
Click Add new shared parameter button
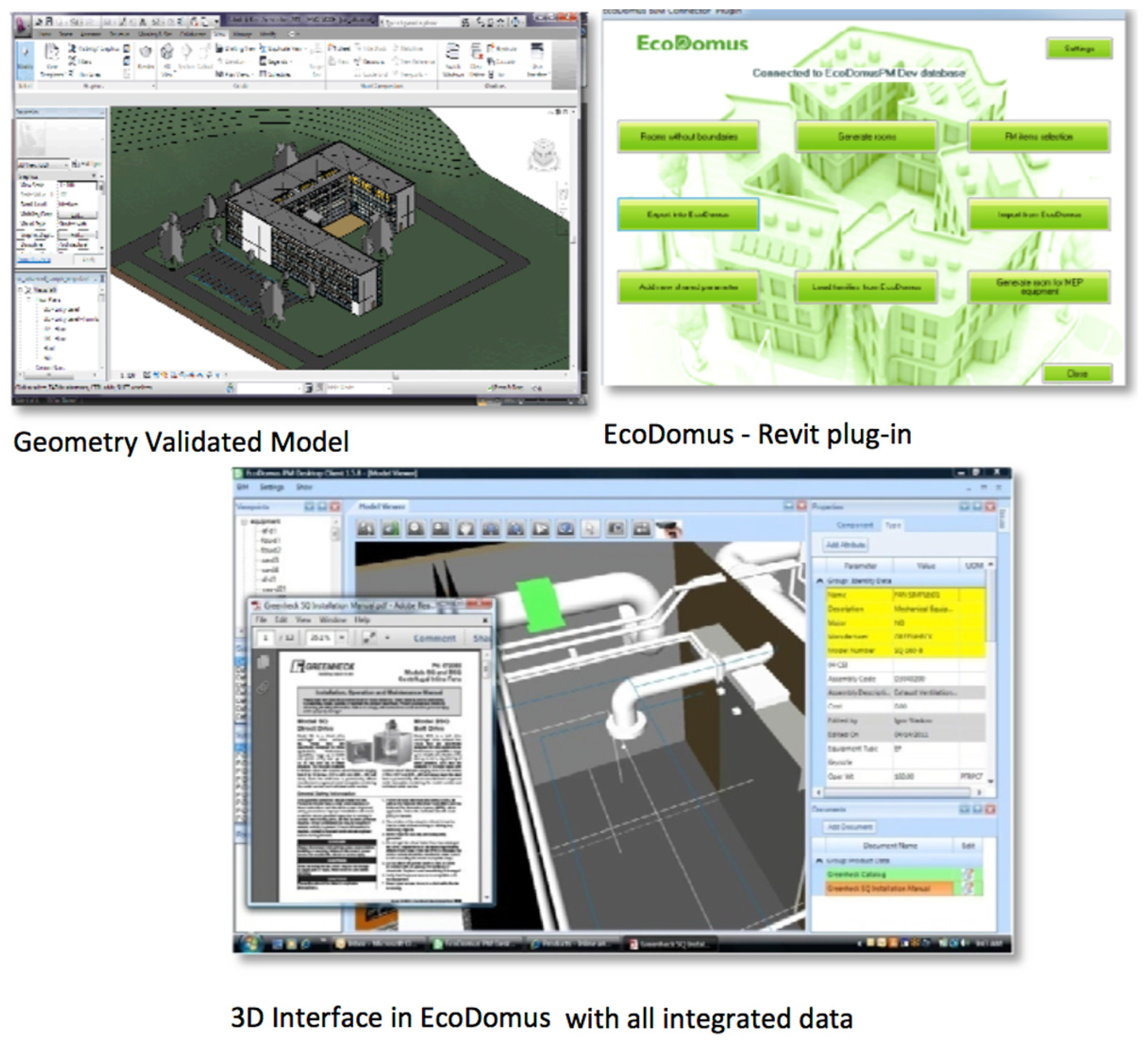688,287
